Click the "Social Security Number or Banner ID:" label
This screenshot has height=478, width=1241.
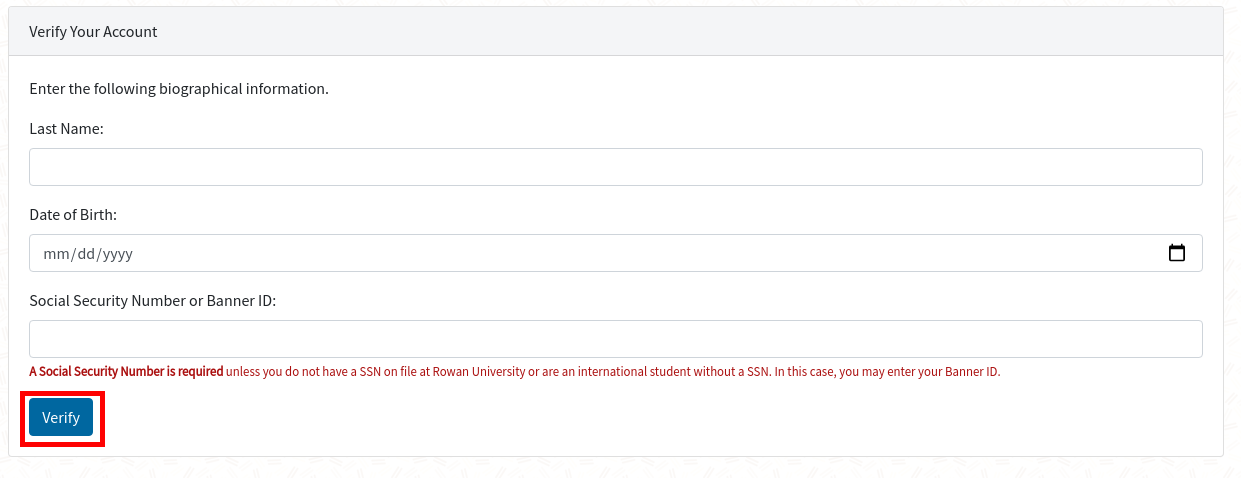coord(152,301)
